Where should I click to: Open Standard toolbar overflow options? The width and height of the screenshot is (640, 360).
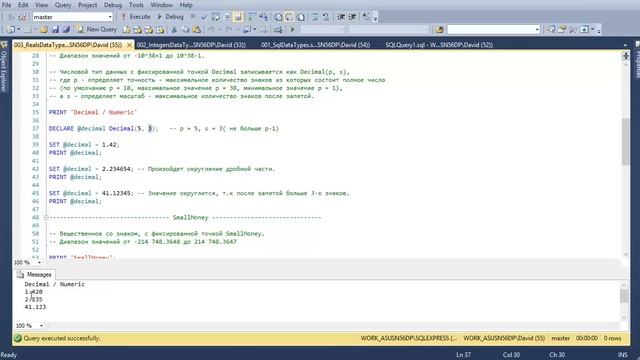[x=599, y=30]
